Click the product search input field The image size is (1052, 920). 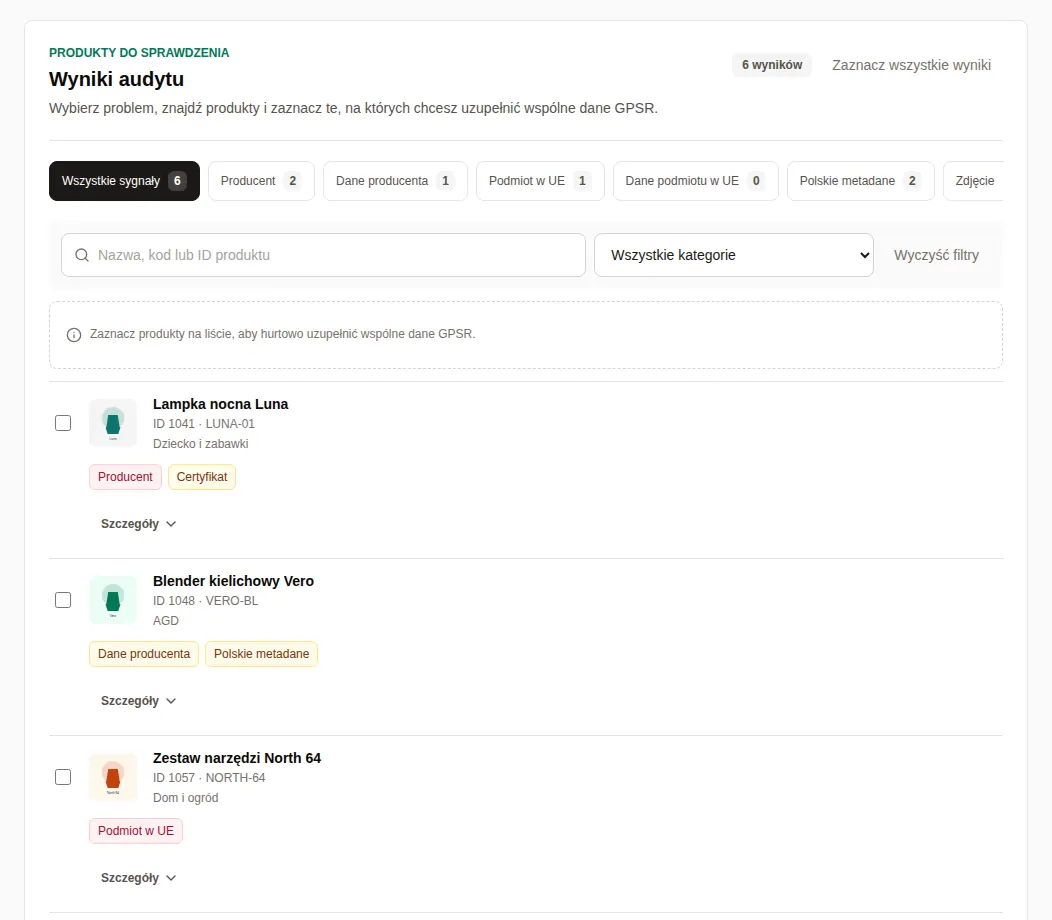pyautogui.click(x=323, y=255)
